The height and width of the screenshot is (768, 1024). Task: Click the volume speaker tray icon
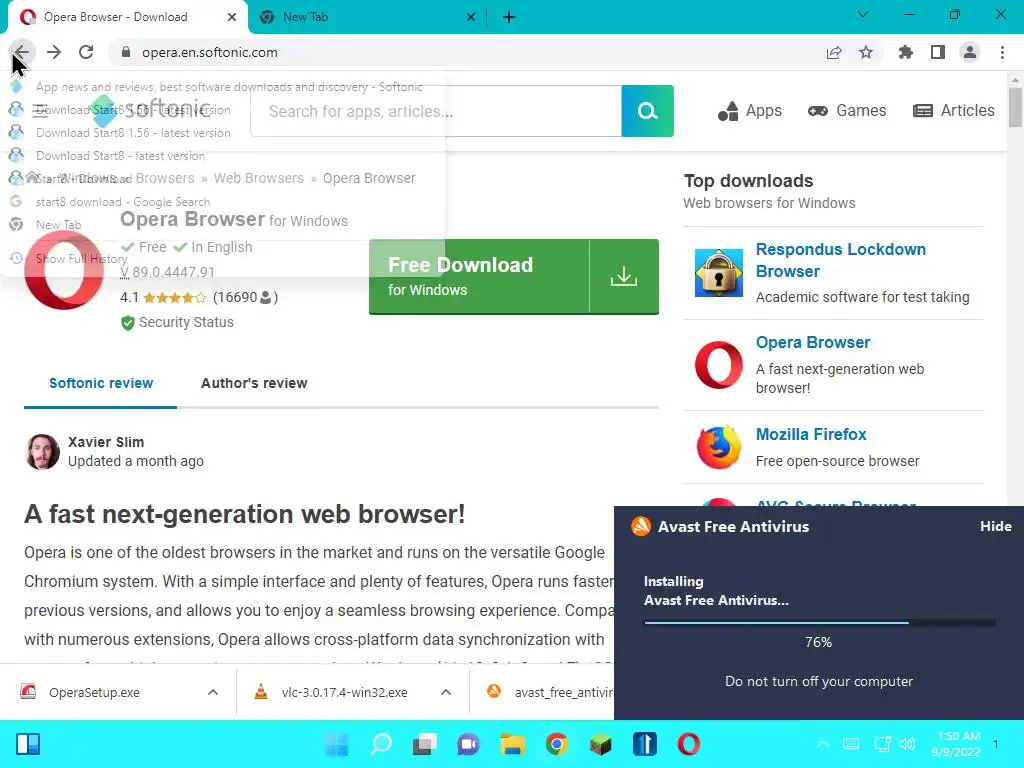[x=906, y=744]
